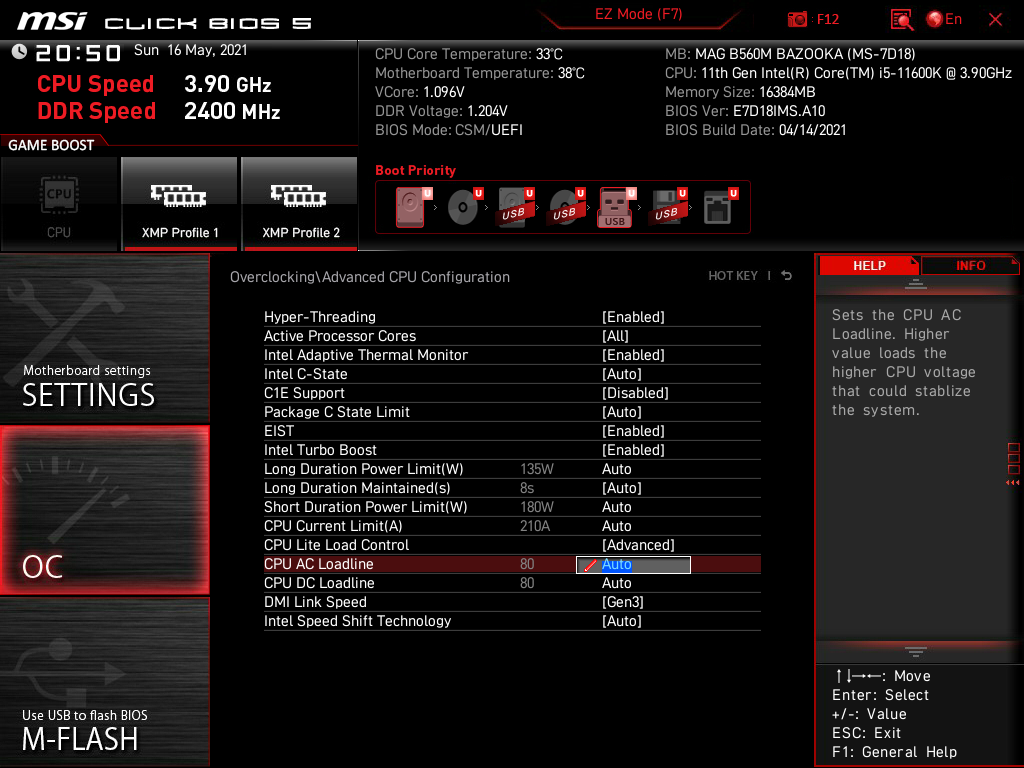Screen dimensions: 1024x768
Task: Click the 135W long duration value
Action: point(536,469)
